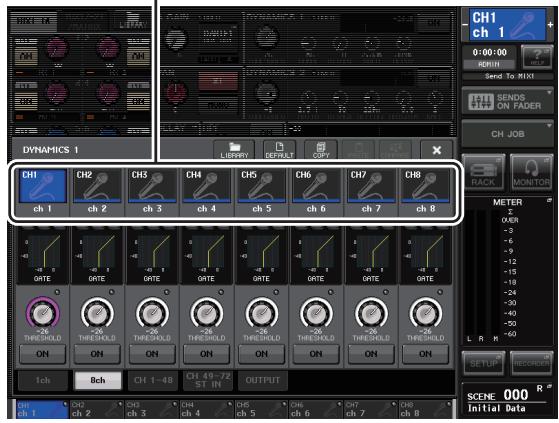Toggle ch 8 dynamics ON button
Image resolution: width=559 pixels, height=423 pixels.
point(425,354)
